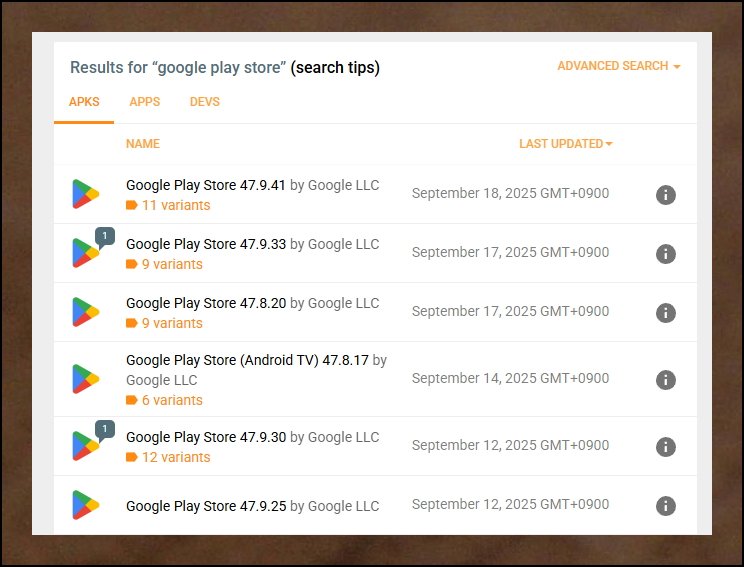Open the search tips link
This screenshot has height=567, width=744.
[335, 67]
